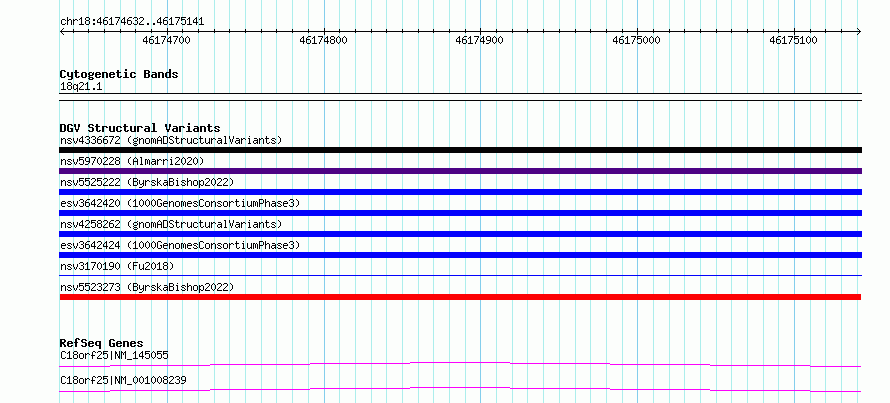890x403 pixels.
Task: Click the magenta line for C18orf25|NM_001008239
Action: pos(460,389)
